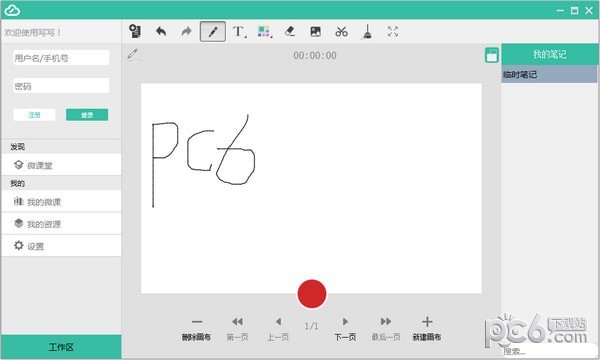Select the text T tool
Viewport: 600px width, 360px height.
pos(239,31)
